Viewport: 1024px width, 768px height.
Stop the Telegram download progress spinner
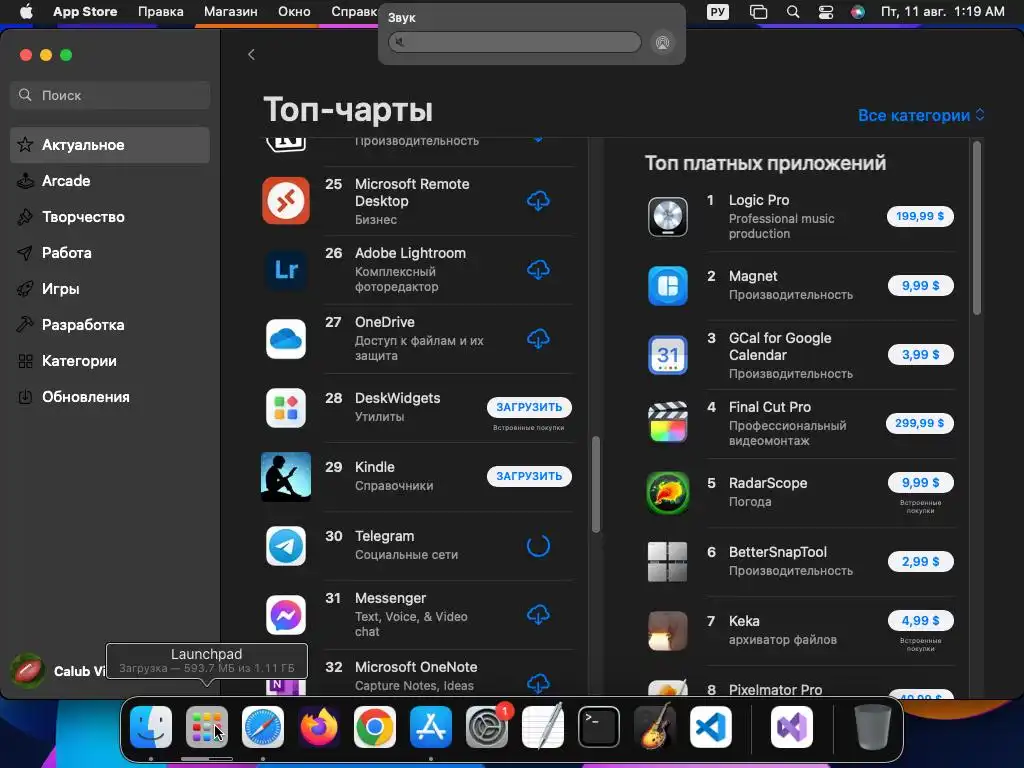pos(538,545)
